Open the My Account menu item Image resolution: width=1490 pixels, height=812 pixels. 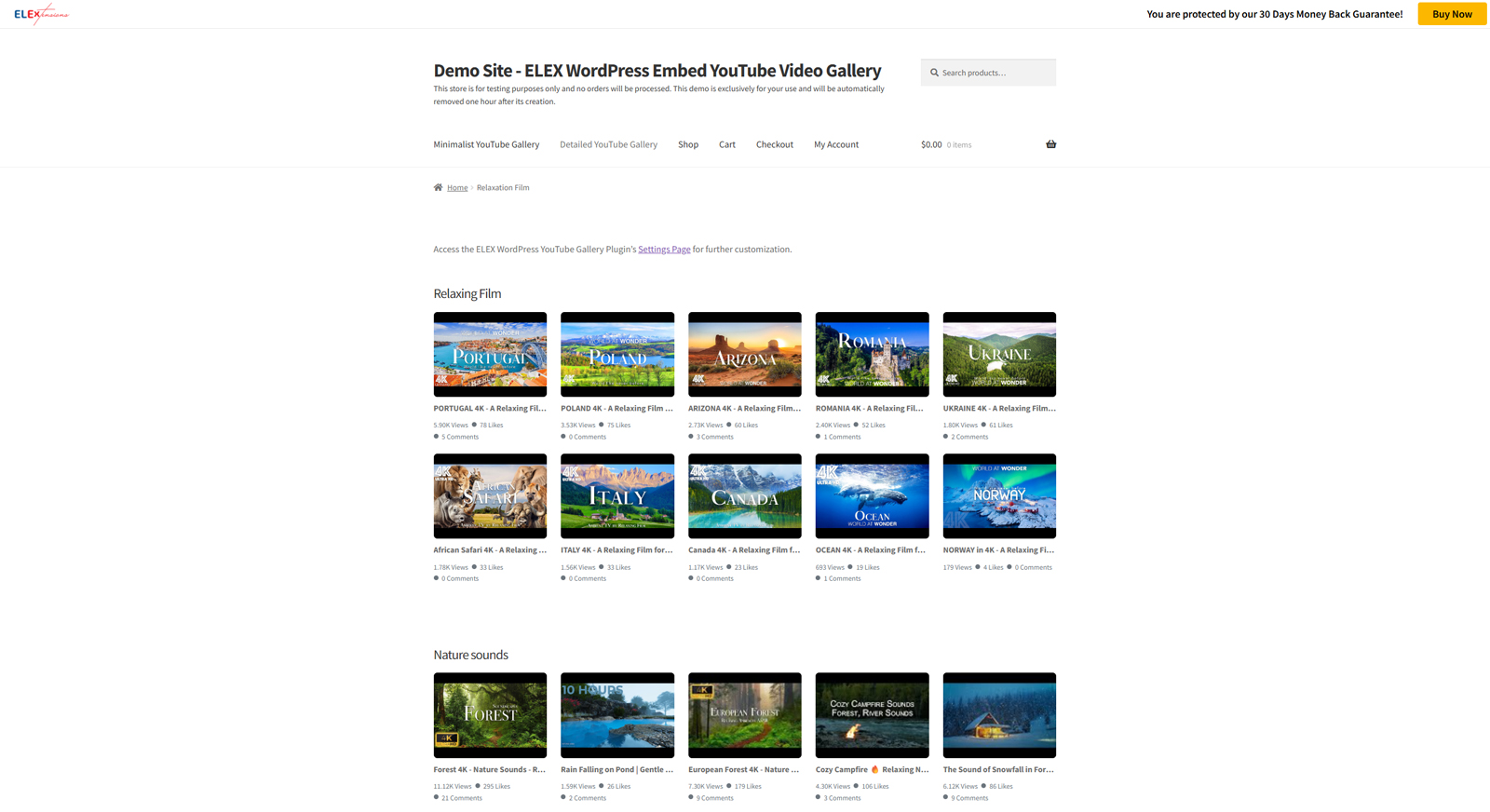coord(836,144)
